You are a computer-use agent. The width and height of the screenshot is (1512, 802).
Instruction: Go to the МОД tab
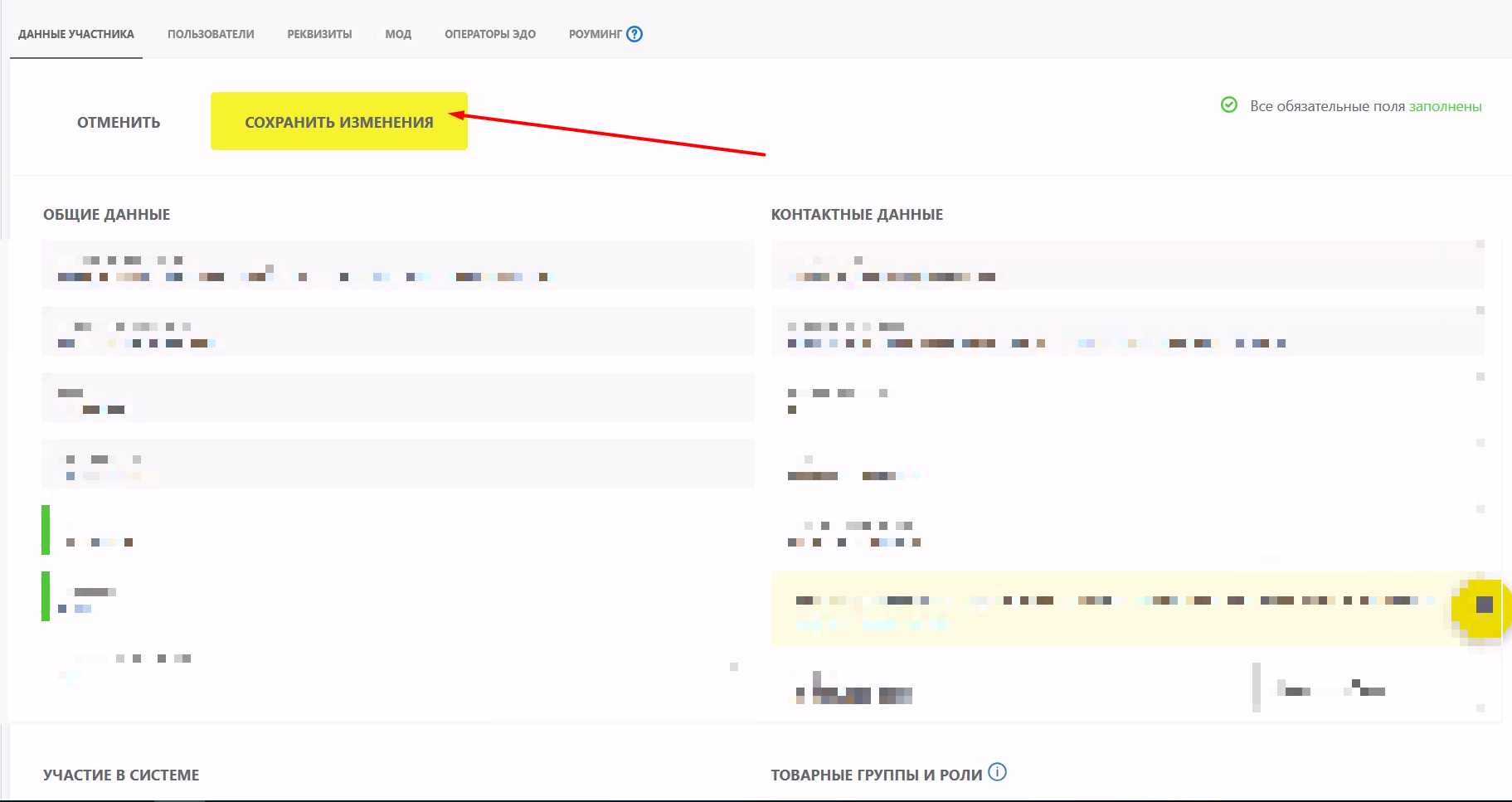[398, 34]
